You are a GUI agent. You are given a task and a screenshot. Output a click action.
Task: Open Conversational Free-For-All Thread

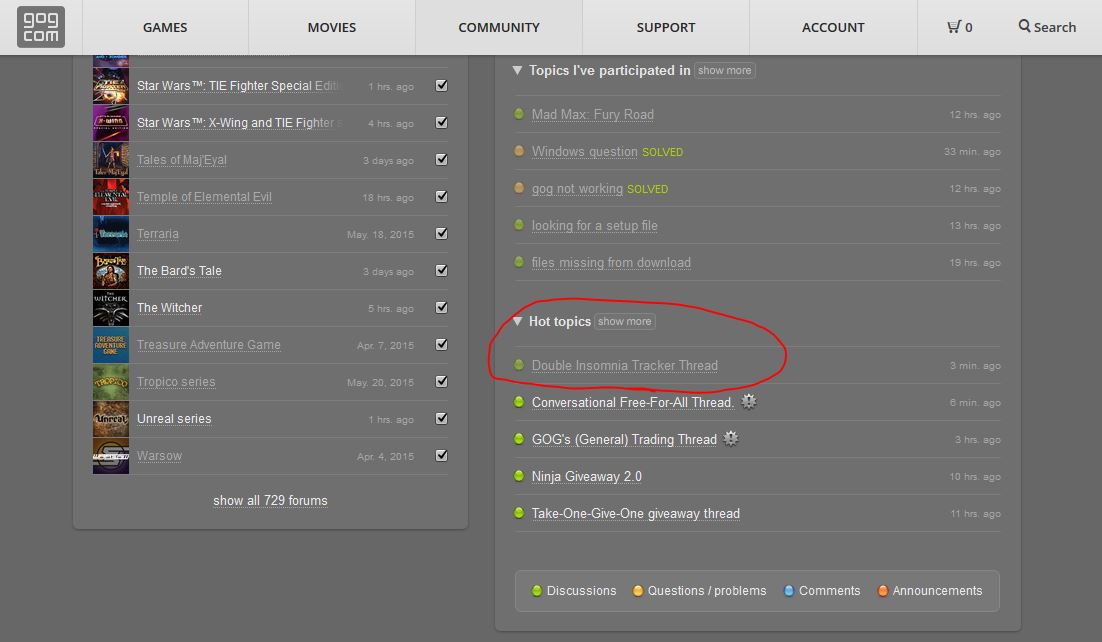[633, 403]
